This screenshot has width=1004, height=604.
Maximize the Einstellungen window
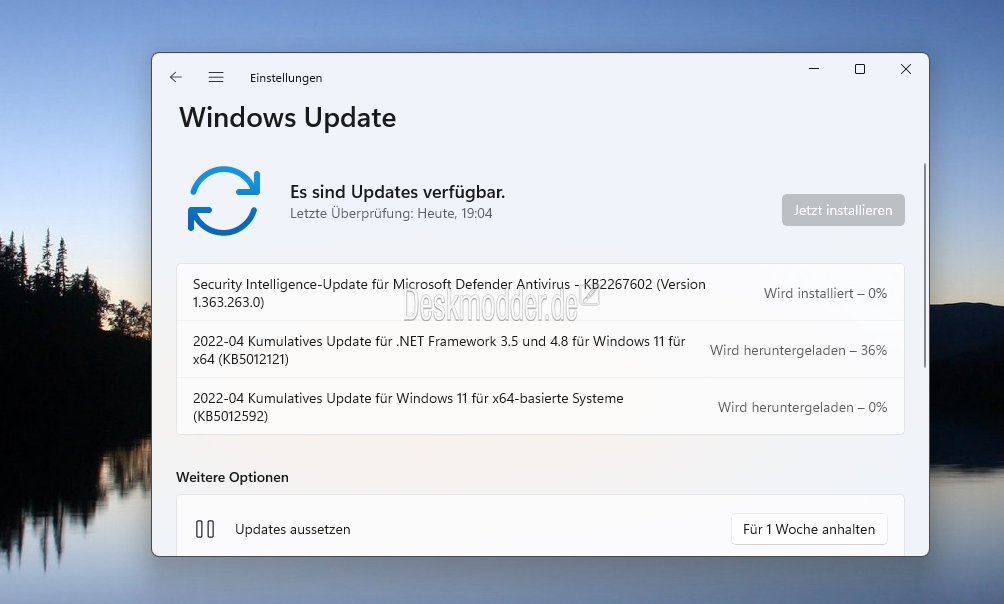point(860,69)
